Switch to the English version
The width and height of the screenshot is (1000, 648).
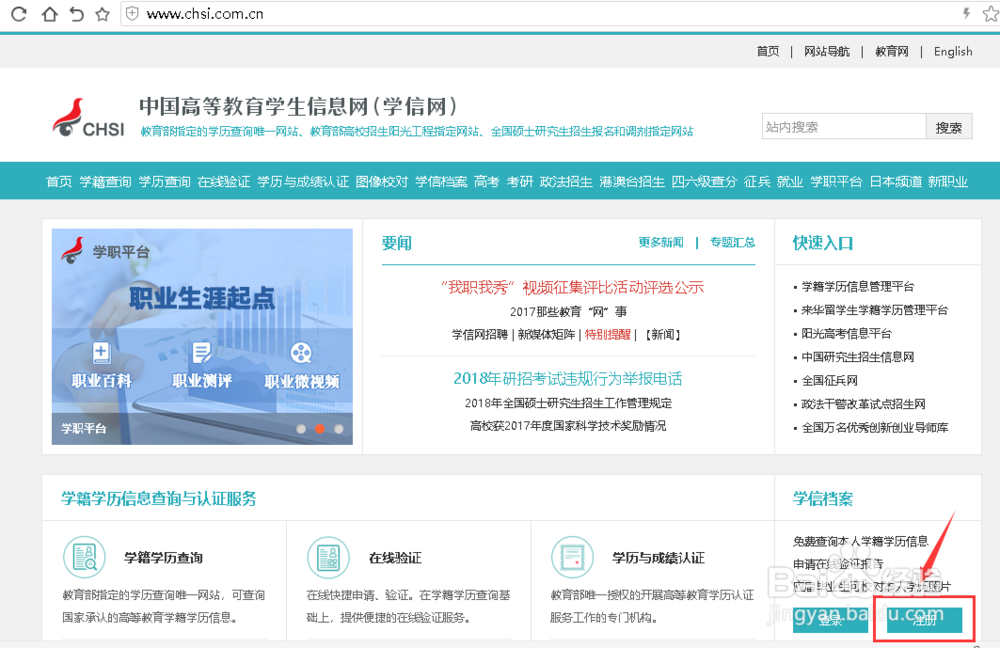pos(953,52)
